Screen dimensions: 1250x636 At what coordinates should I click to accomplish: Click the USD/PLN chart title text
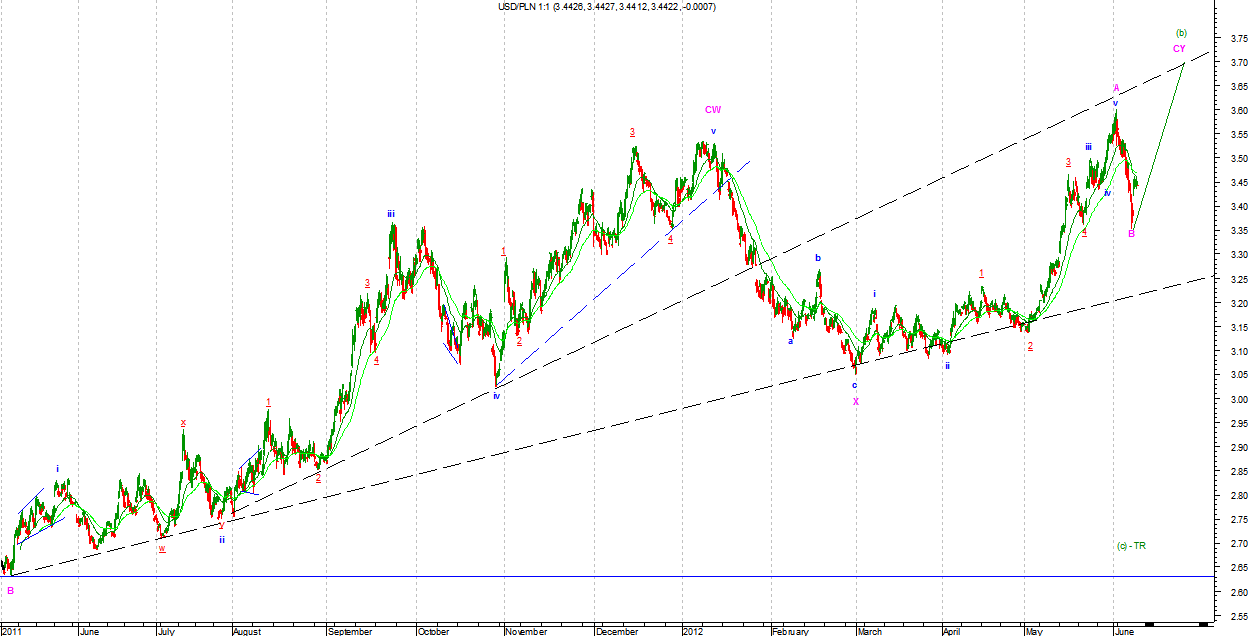606,7
